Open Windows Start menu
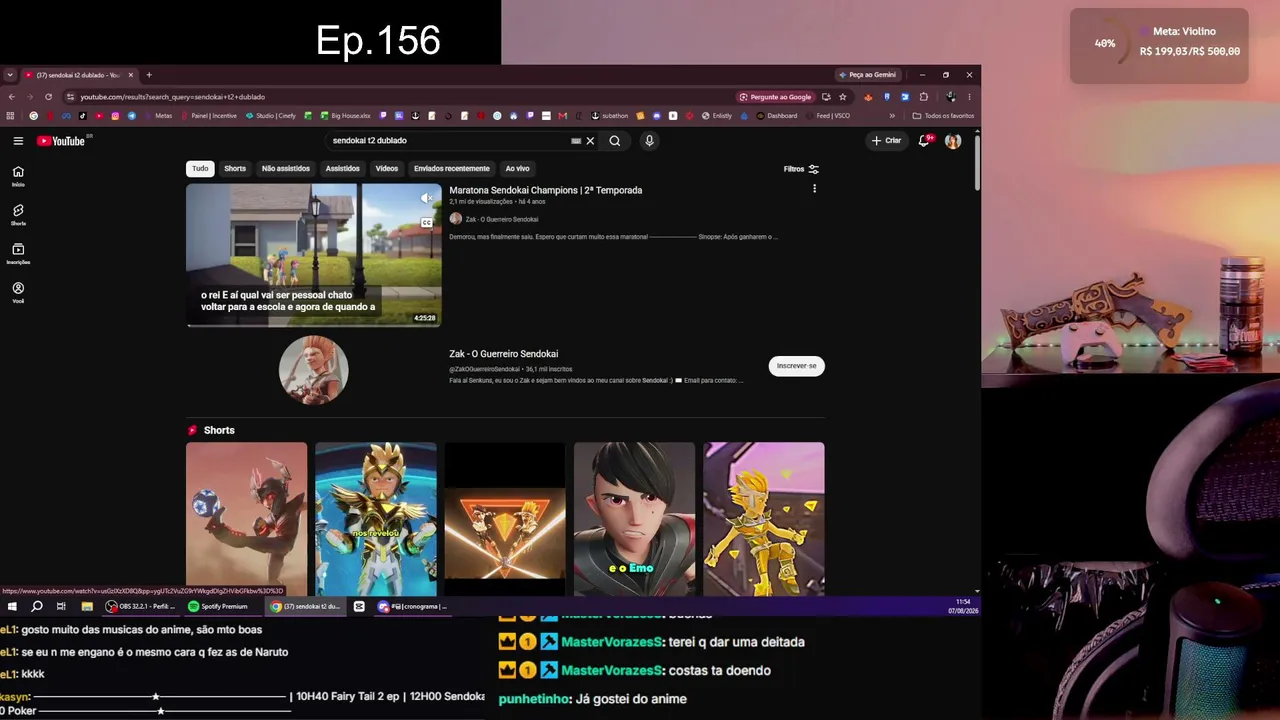This screenshot has width=1280, height=720. (12, 606)
